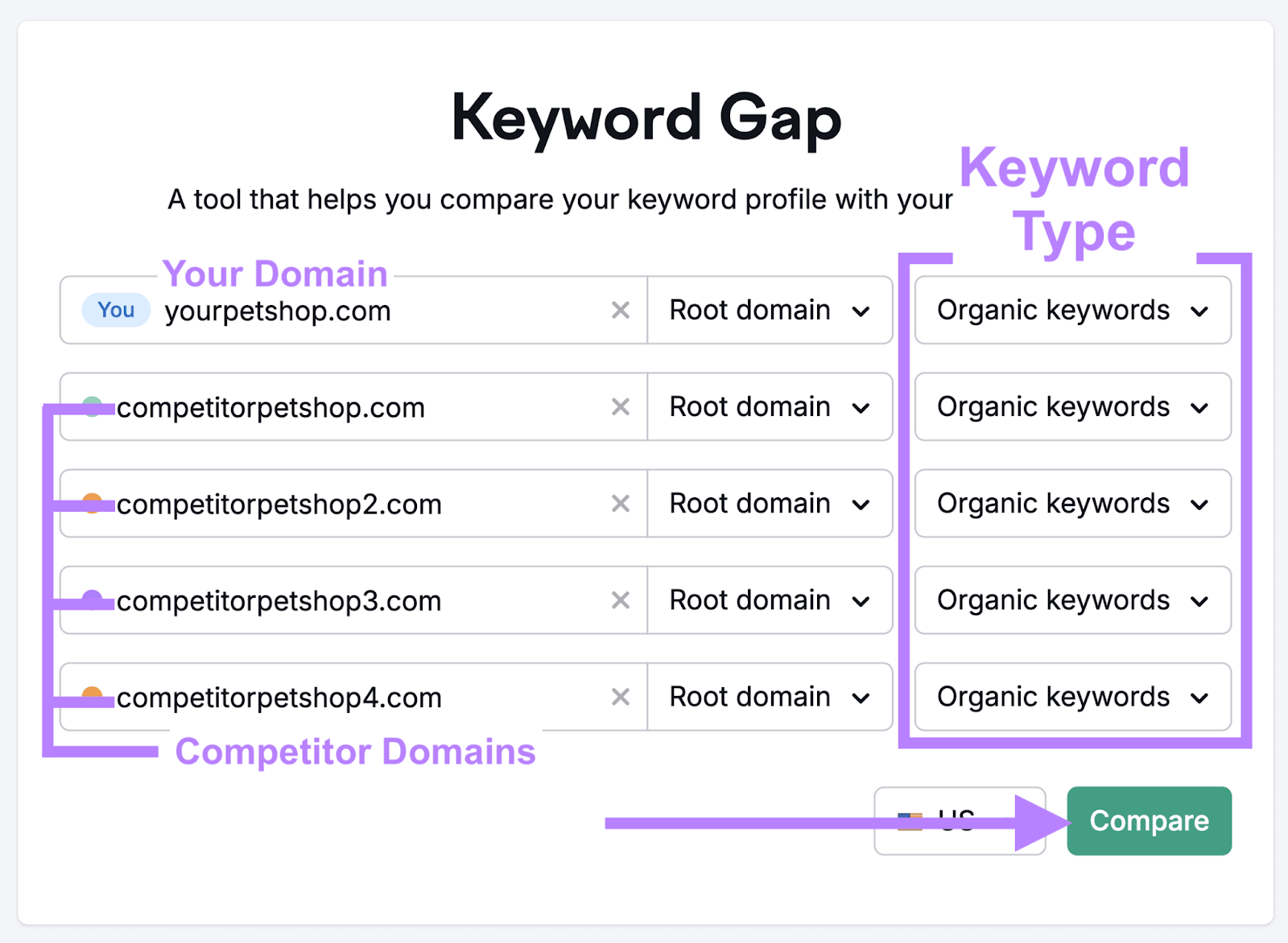Open Root domain dropdown for competitorpetshop.com

(769, 407)
